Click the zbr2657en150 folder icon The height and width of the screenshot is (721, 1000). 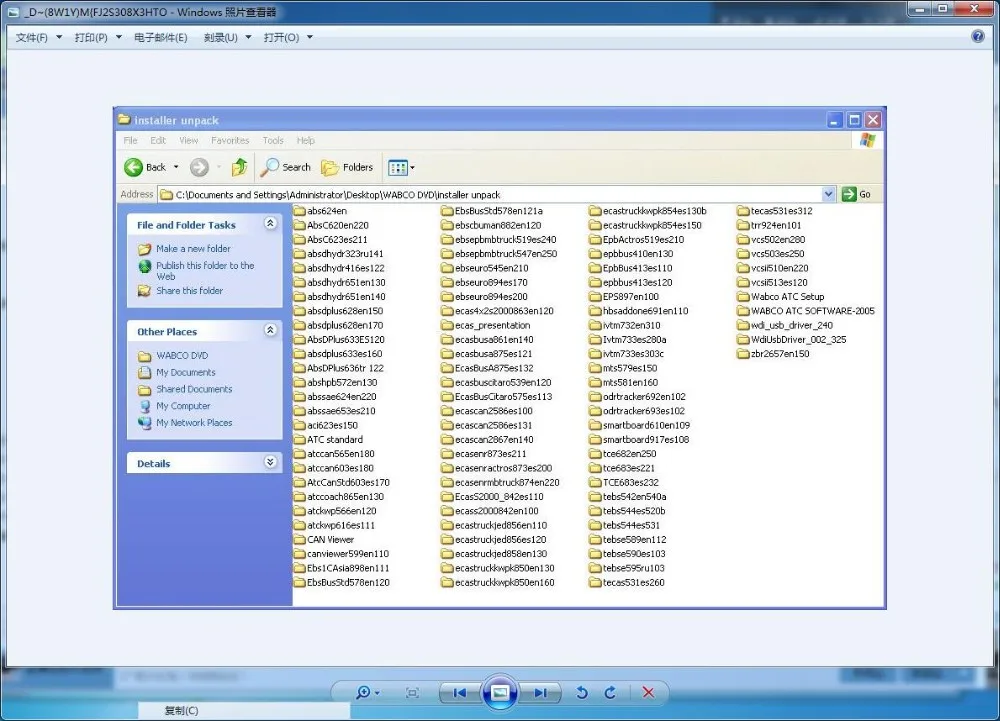[x=743, y=354]
